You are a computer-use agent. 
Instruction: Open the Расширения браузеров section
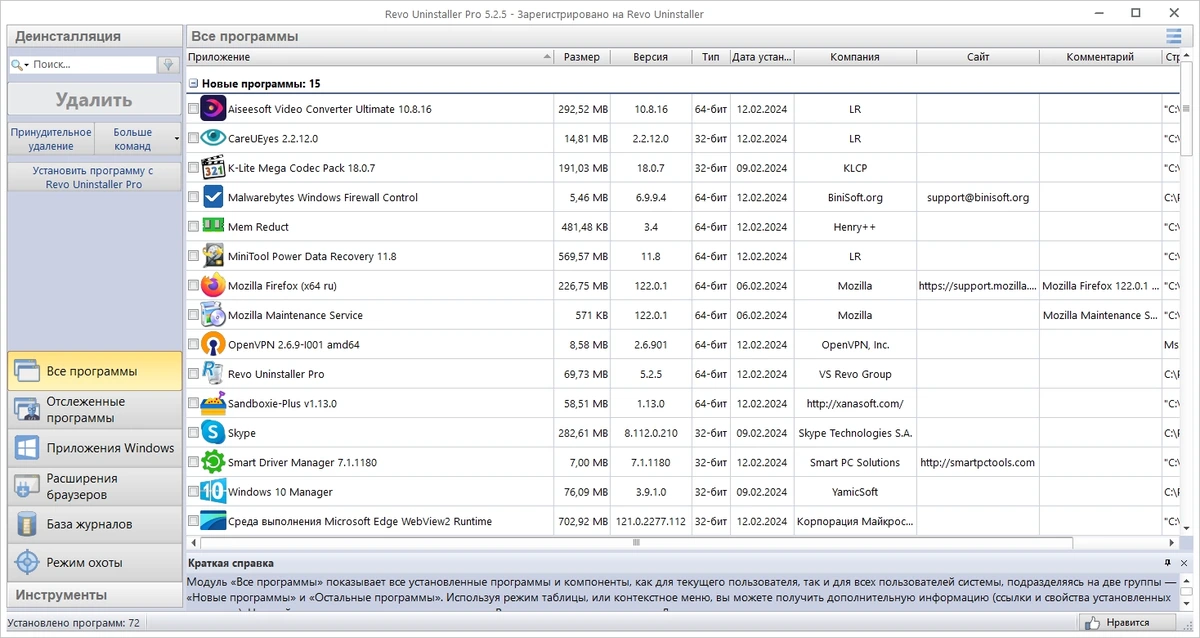pos(95,486)
